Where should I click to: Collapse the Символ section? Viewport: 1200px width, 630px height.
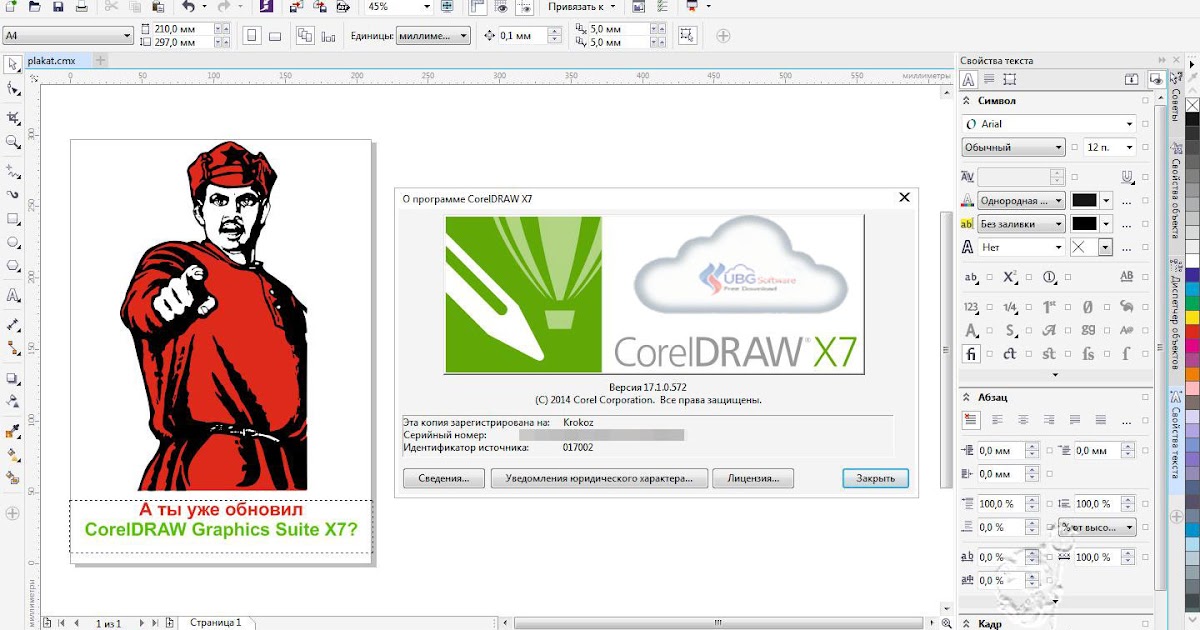[967, 101]
